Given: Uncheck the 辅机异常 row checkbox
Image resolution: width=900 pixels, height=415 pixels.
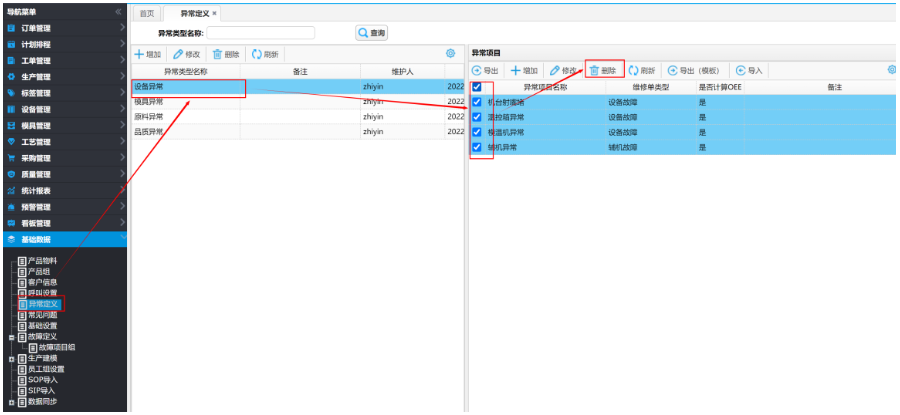Looking at the screenshot, I should point(477,147).
